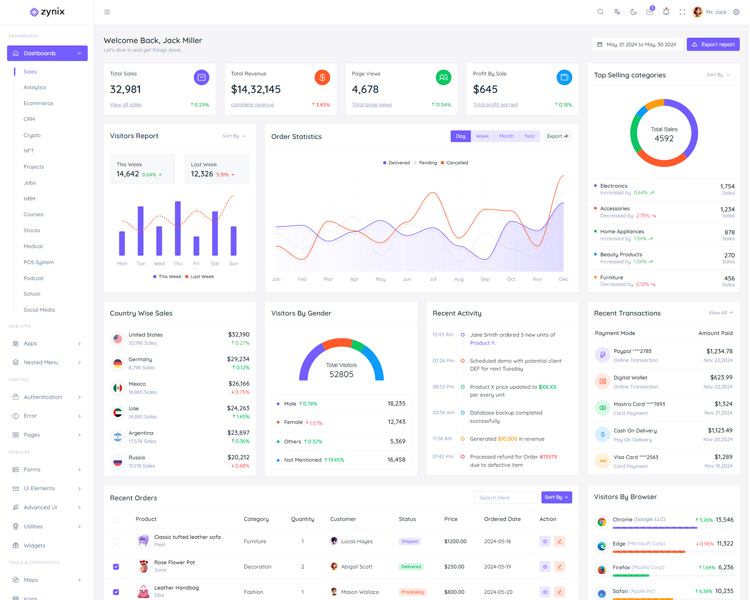Open the search icon in top bar
The width and height of the screenshot is (750, 600).
click(x=600, y=12)
